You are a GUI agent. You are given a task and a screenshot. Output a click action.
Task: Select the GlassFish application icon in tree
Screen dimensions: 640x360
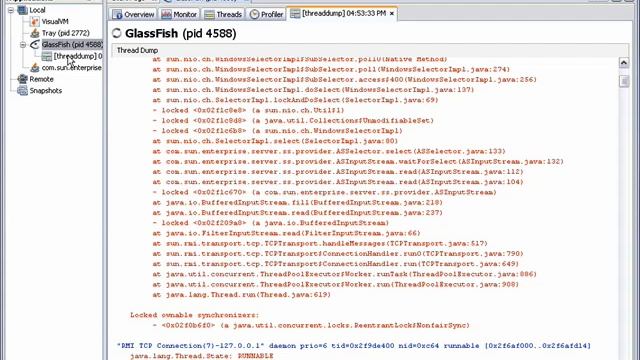pos(35,44)
